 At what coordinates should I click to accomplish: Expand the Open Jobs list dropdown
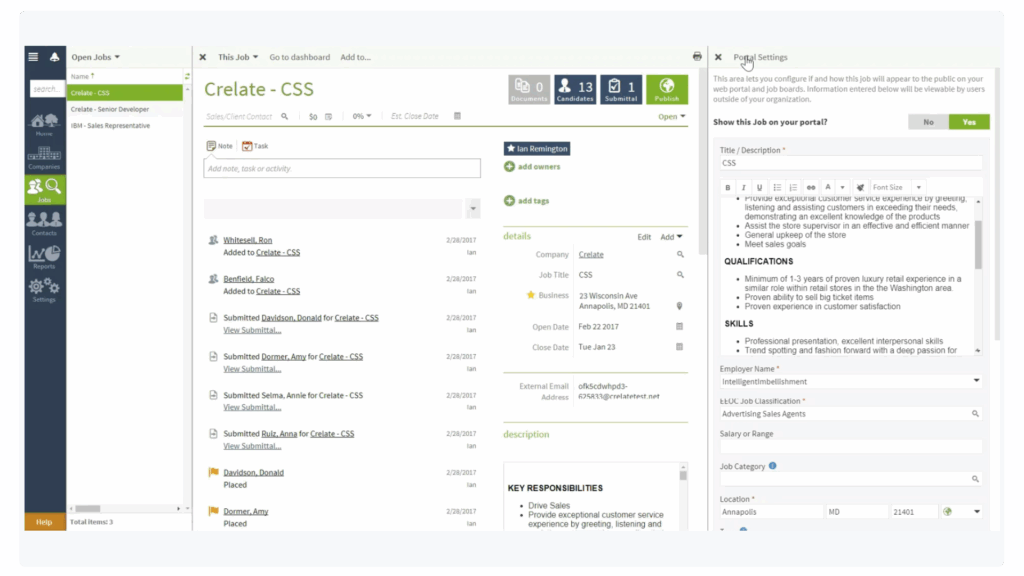(x=96, y=57)
